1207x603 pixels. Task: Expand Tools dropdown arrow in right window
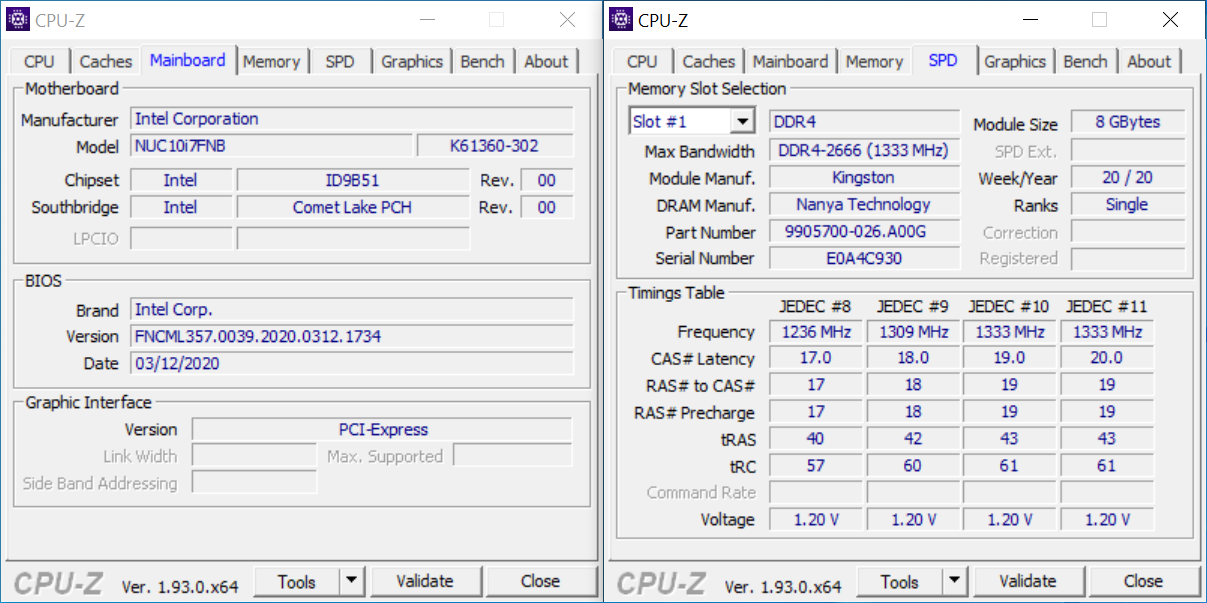click(955, 581)
